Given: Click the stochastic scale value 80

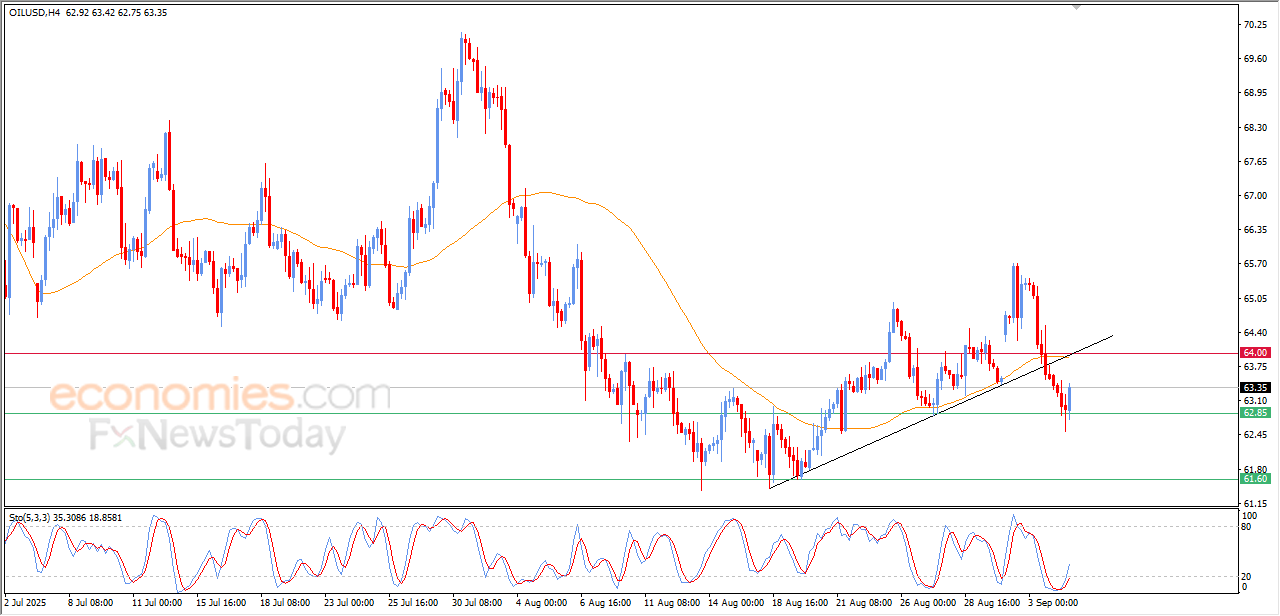Looking at the screenshot, I should pyautogui.click(x=1248, y=526).
